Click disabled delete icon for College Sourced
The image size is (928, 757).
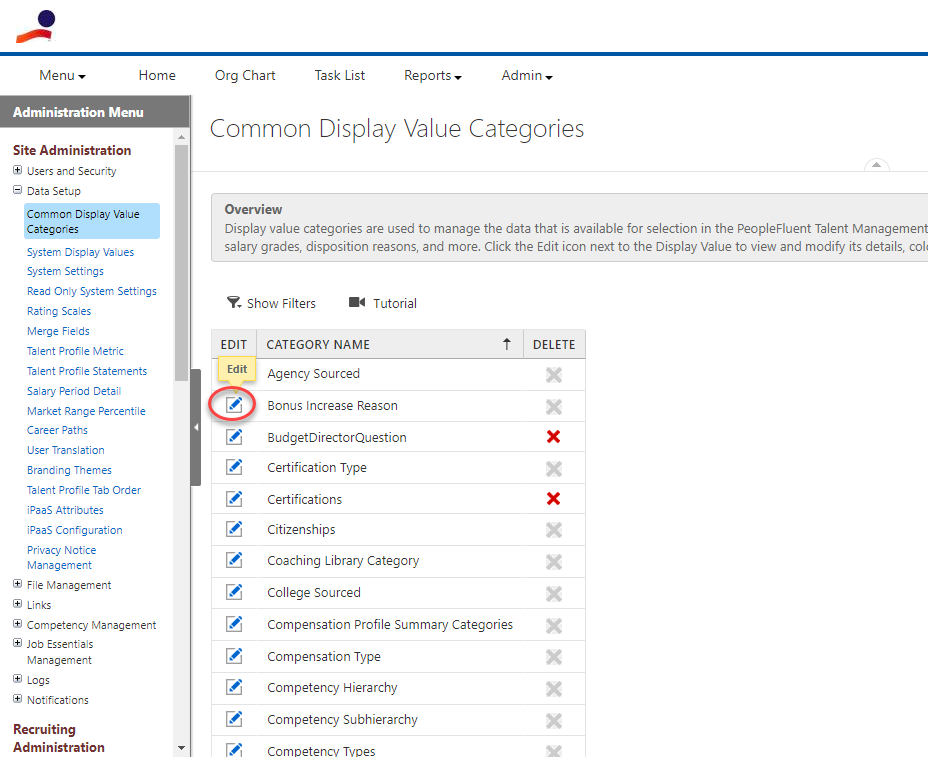[x=554, y=594]
